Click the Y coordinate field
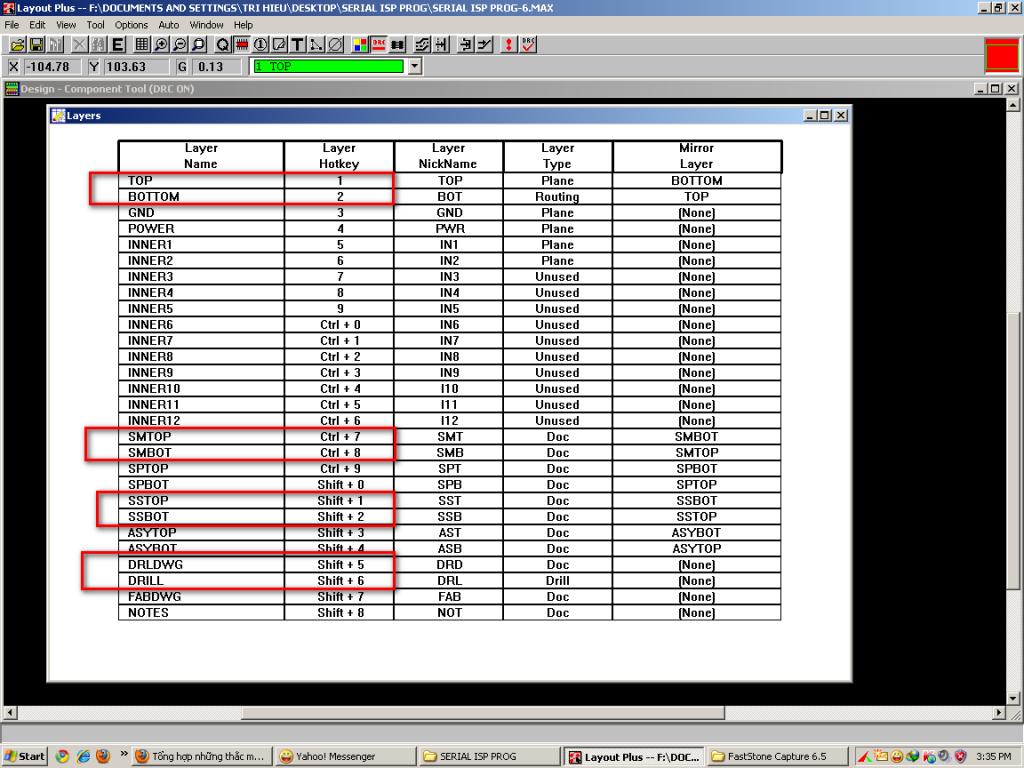Viewport: 1024px width, 768px height. (x=136, y=67)
